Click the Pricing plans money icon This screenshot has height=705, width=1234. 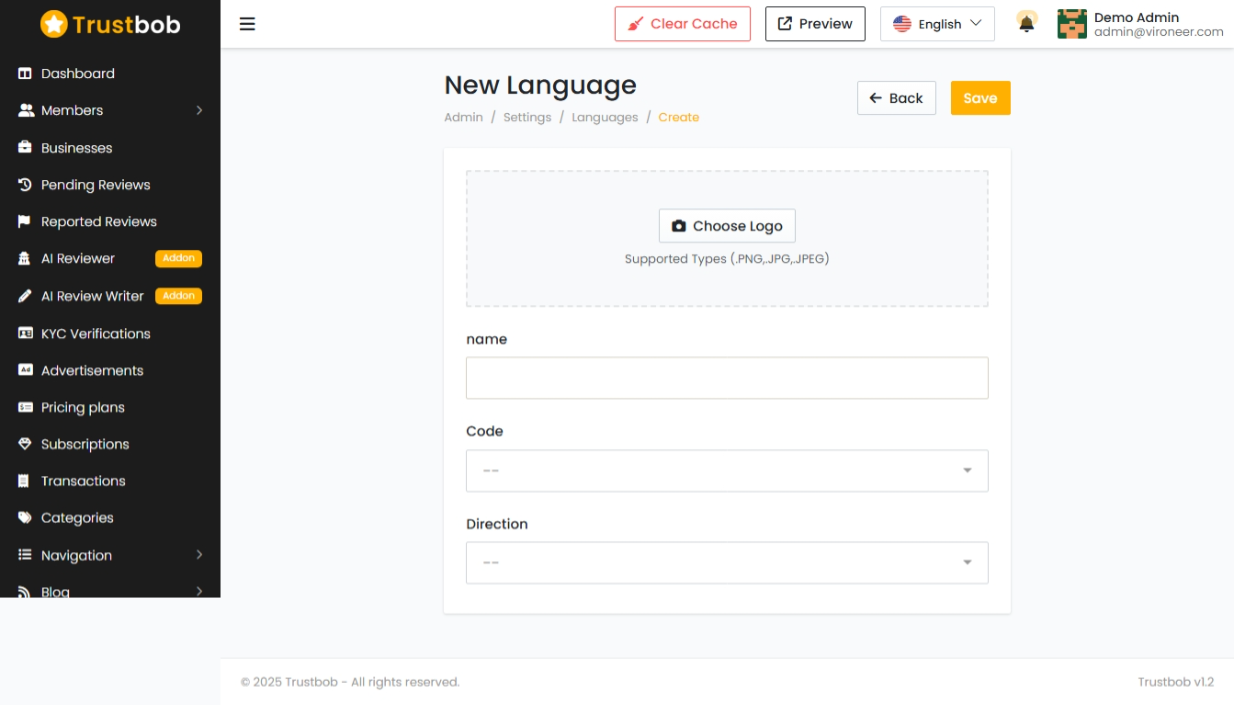coord(25,407)
